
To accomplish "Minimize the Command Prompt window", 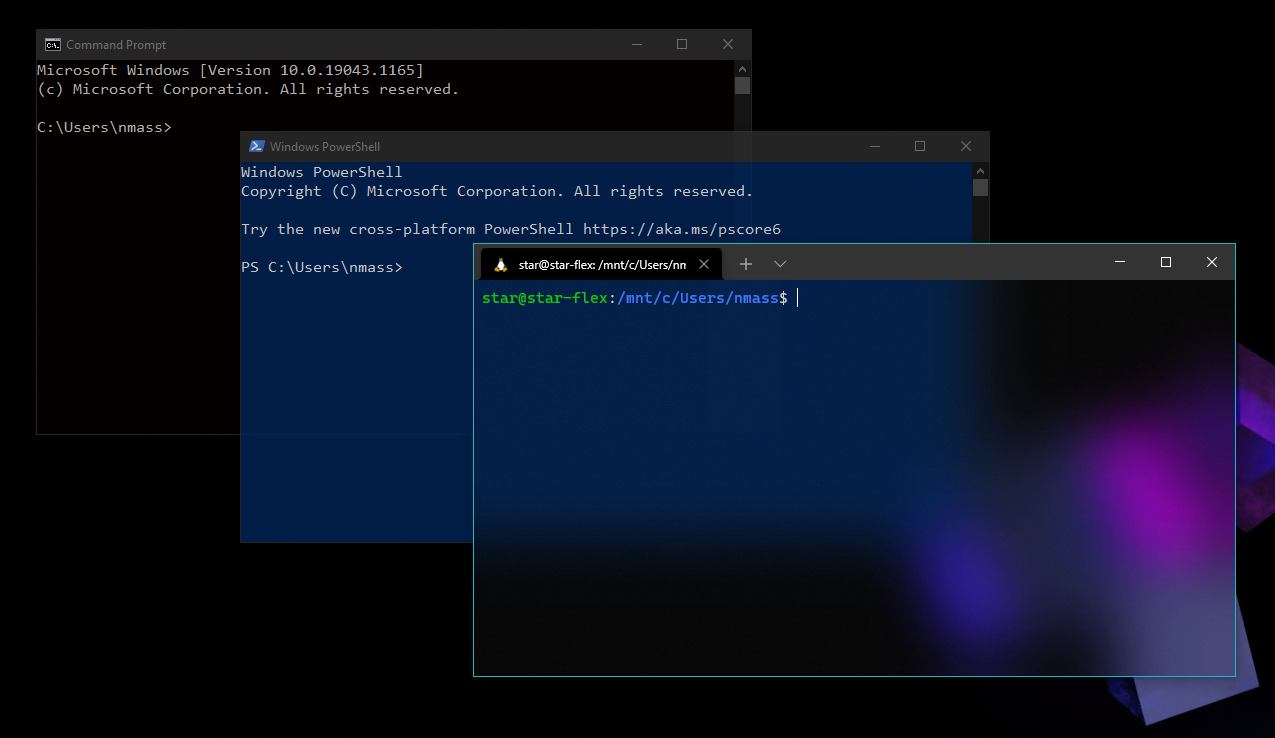I will 636,44.
